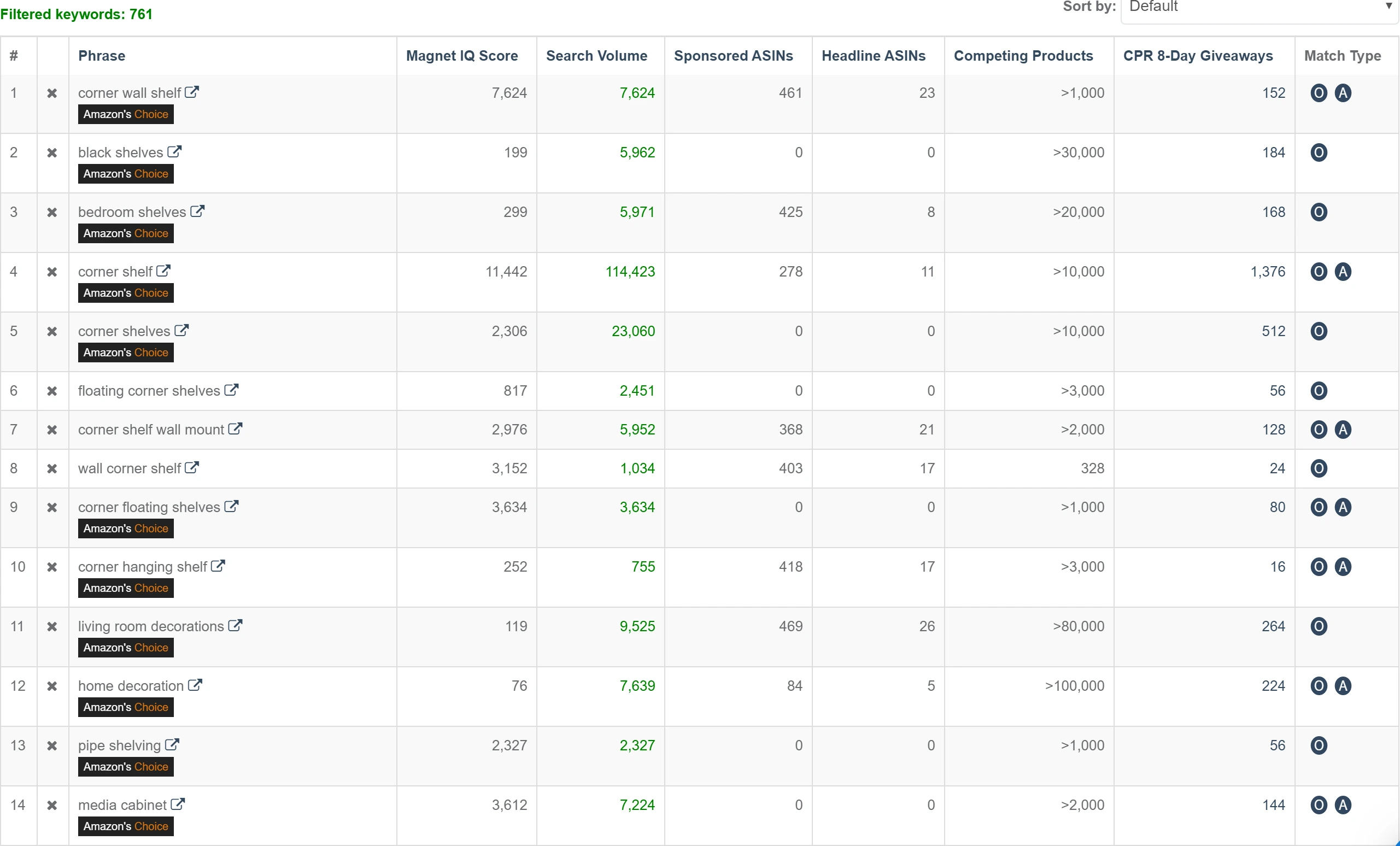Click the search volume 114,423 value
The image size is (1400, 846).
[x=630, y=272]
